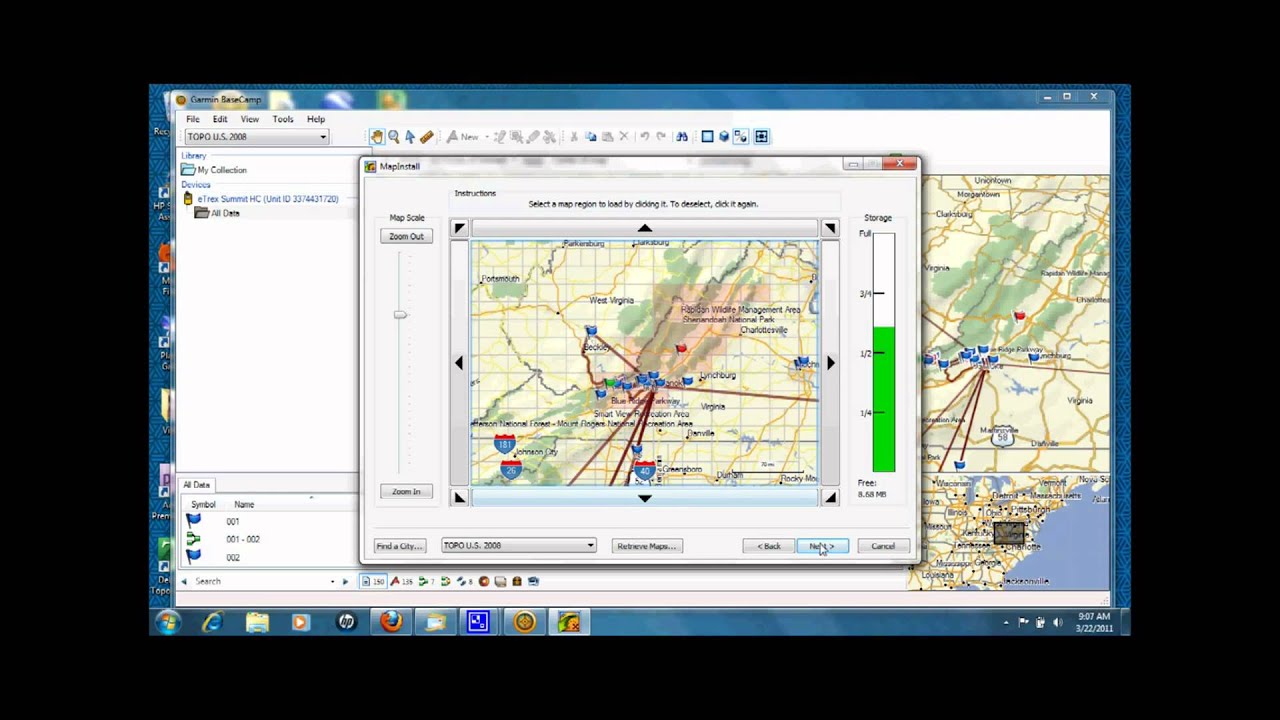The width and height of the screenshot is (1280, 720).
Task: Select eTrex Summit HC device
Action: tap(268, 199)
